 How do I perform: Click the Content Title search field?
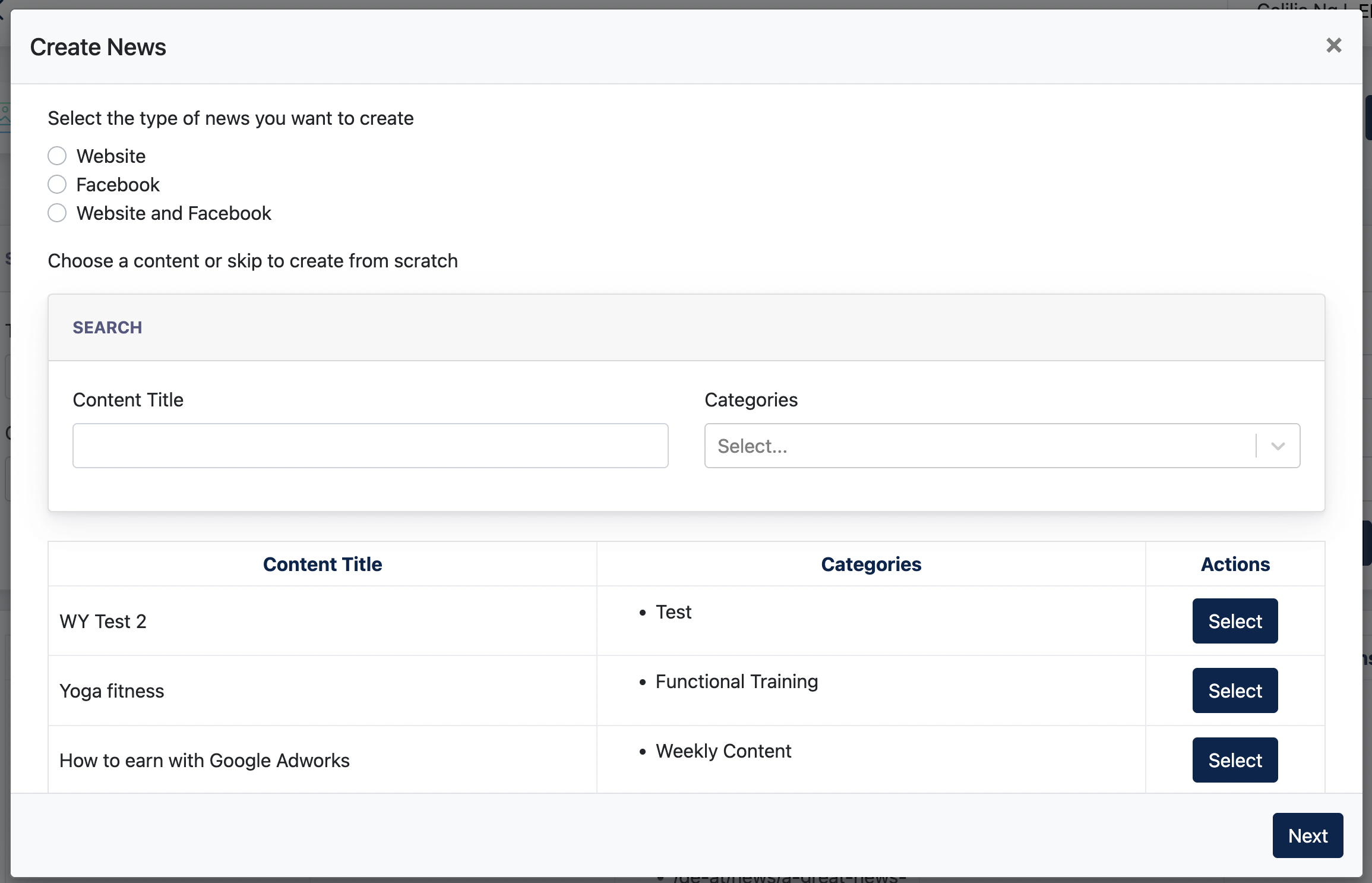coord(371,446)
